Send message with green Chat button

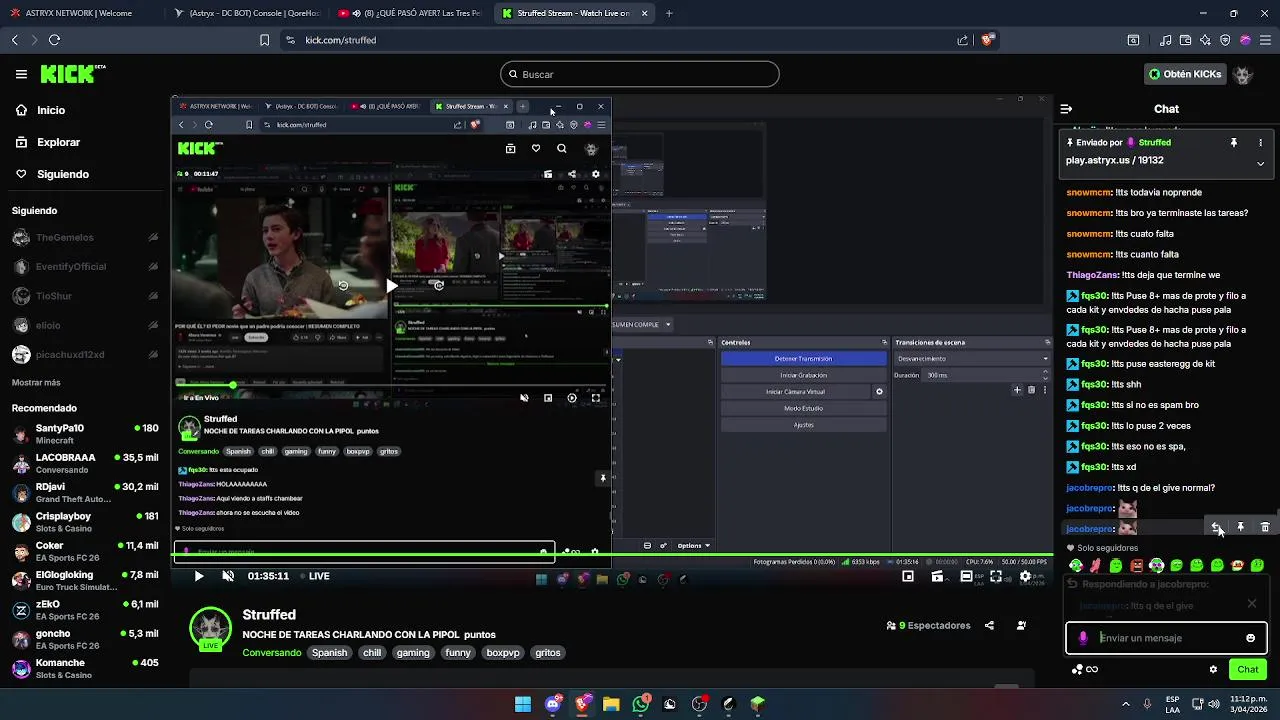[x=1248, y=669]
